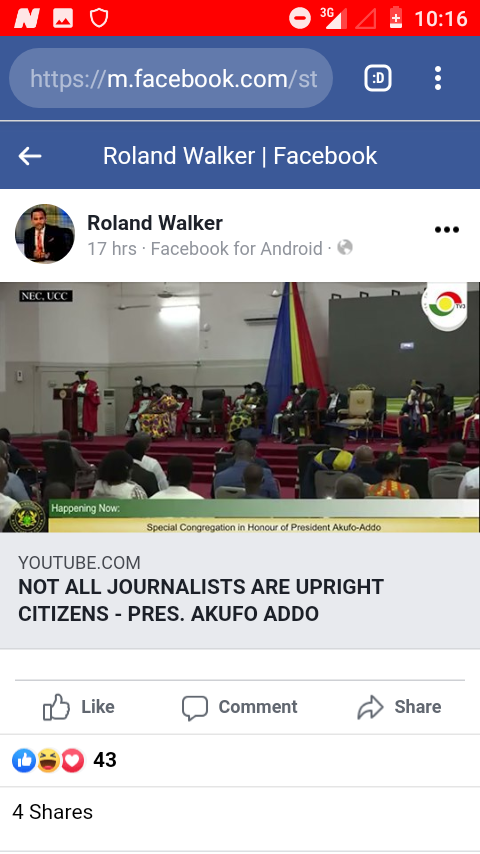
Task: View the 4 Shares list
Action: [52, 812]
